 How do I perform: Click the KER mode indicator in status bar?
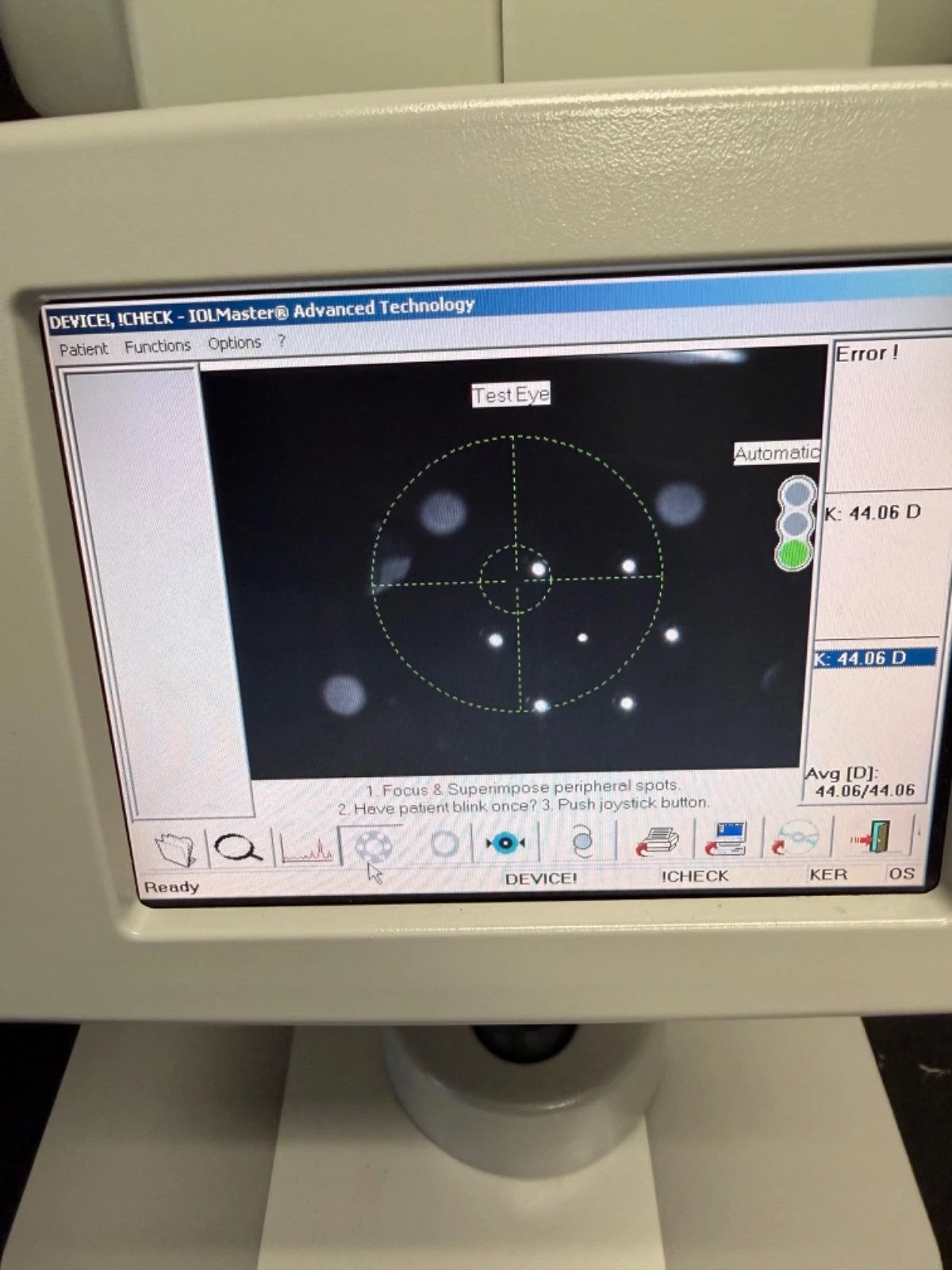tap(828, 874)
